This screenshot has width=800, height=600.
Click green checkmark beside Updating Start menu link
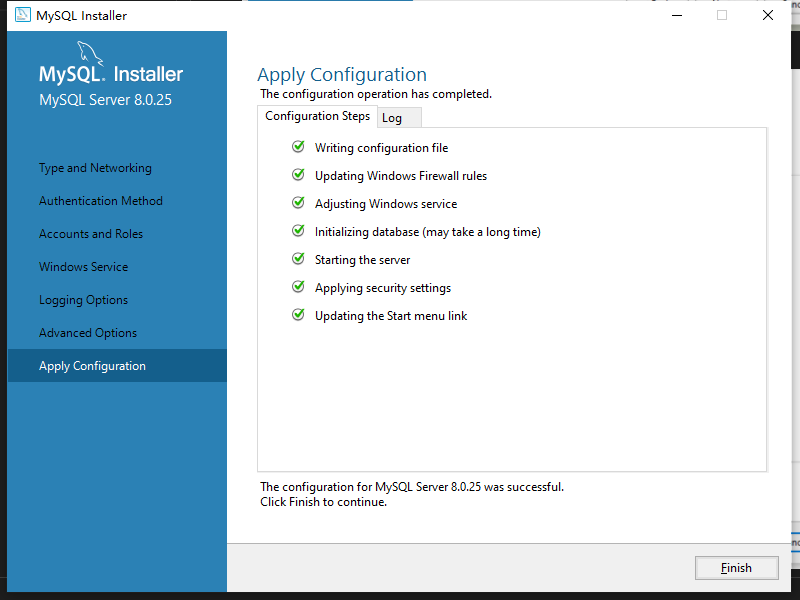click(298, 315)
